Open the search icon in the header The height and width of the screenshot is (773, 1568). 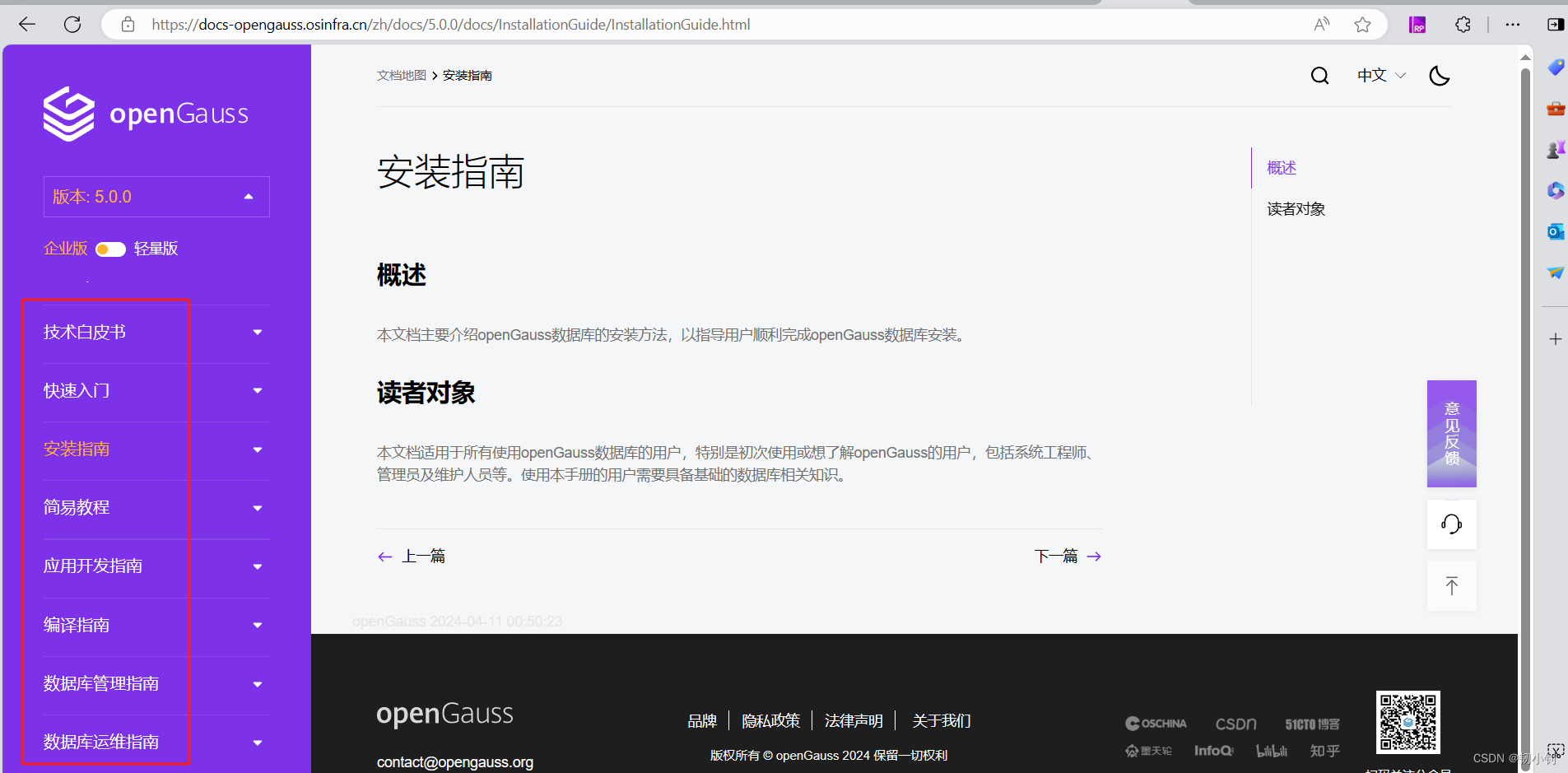1320,75
